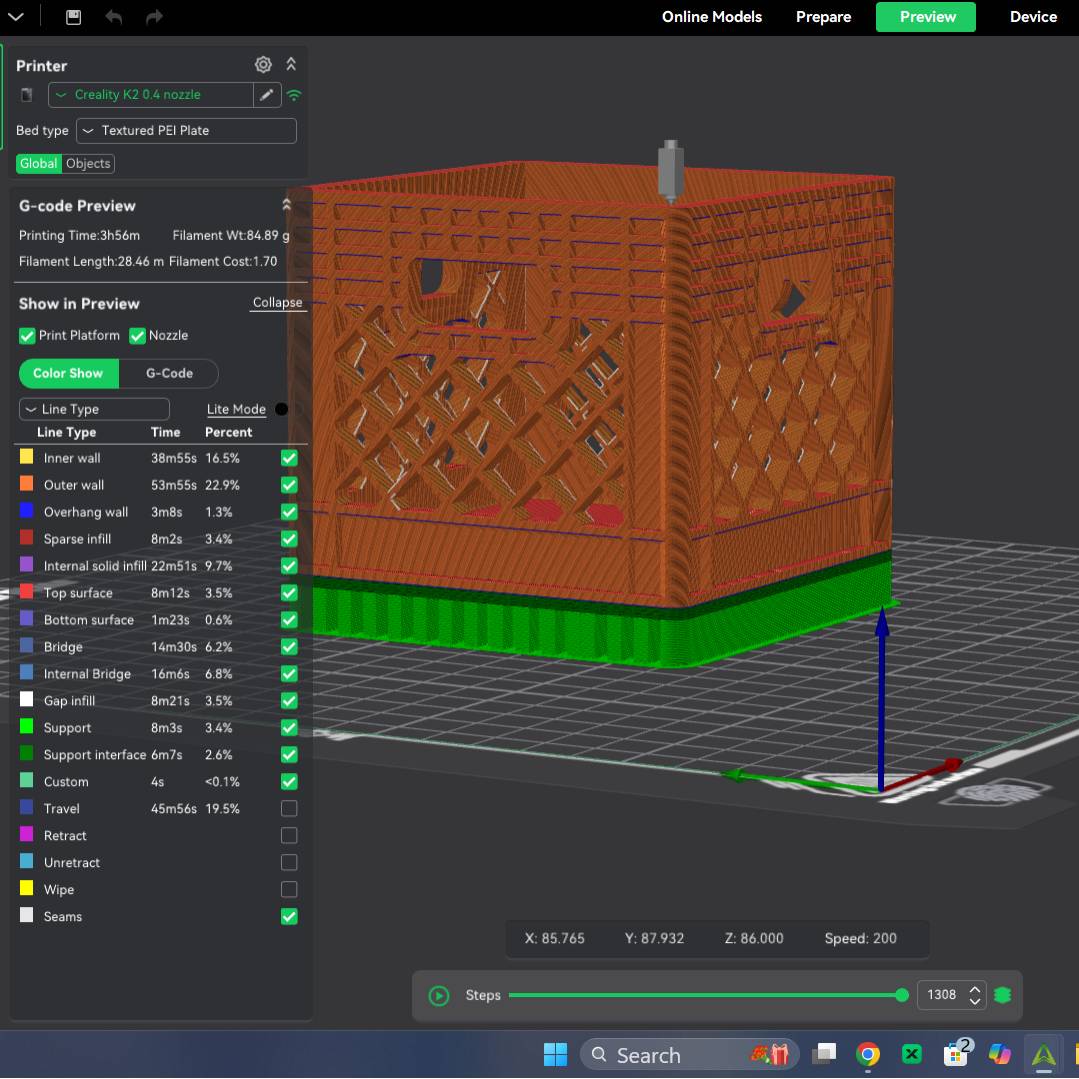Switch to G-Code view button
This screenshot has height=1079, width=1079.
[169, 373]
